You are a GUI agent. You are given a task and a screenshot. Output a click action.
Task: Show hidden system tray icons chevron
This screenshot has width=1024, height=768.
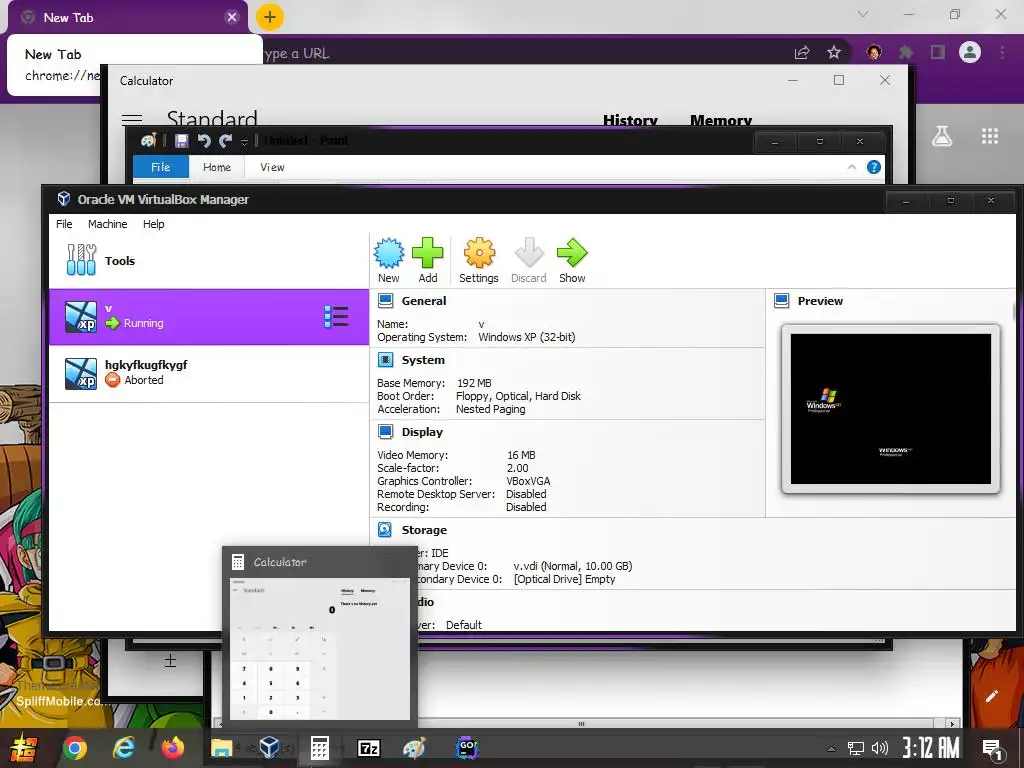click(x=831, y=749)
